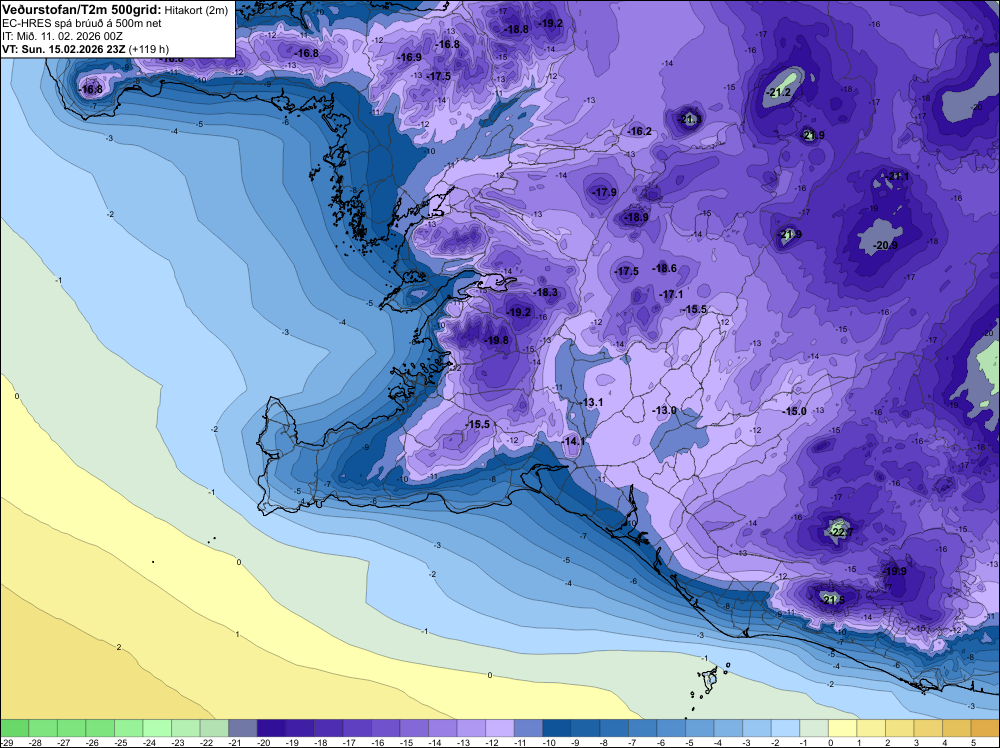Image resolution: width=1000 pixels, height=748 pixels.
Task: Click the 'VT: Sun. 15.02.2026 23Z' valid time
Action: point(64,49)
